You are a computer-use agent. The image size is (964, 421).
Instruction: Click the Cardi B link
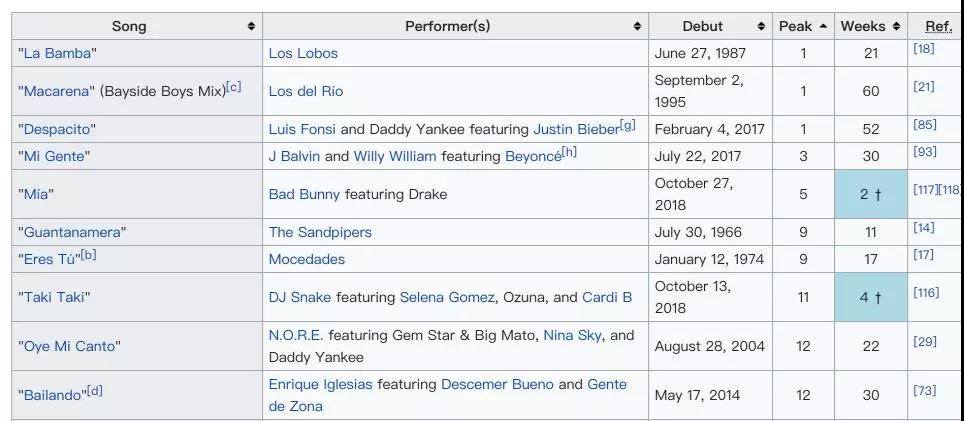pyautogui.click(x=607, y=297)
